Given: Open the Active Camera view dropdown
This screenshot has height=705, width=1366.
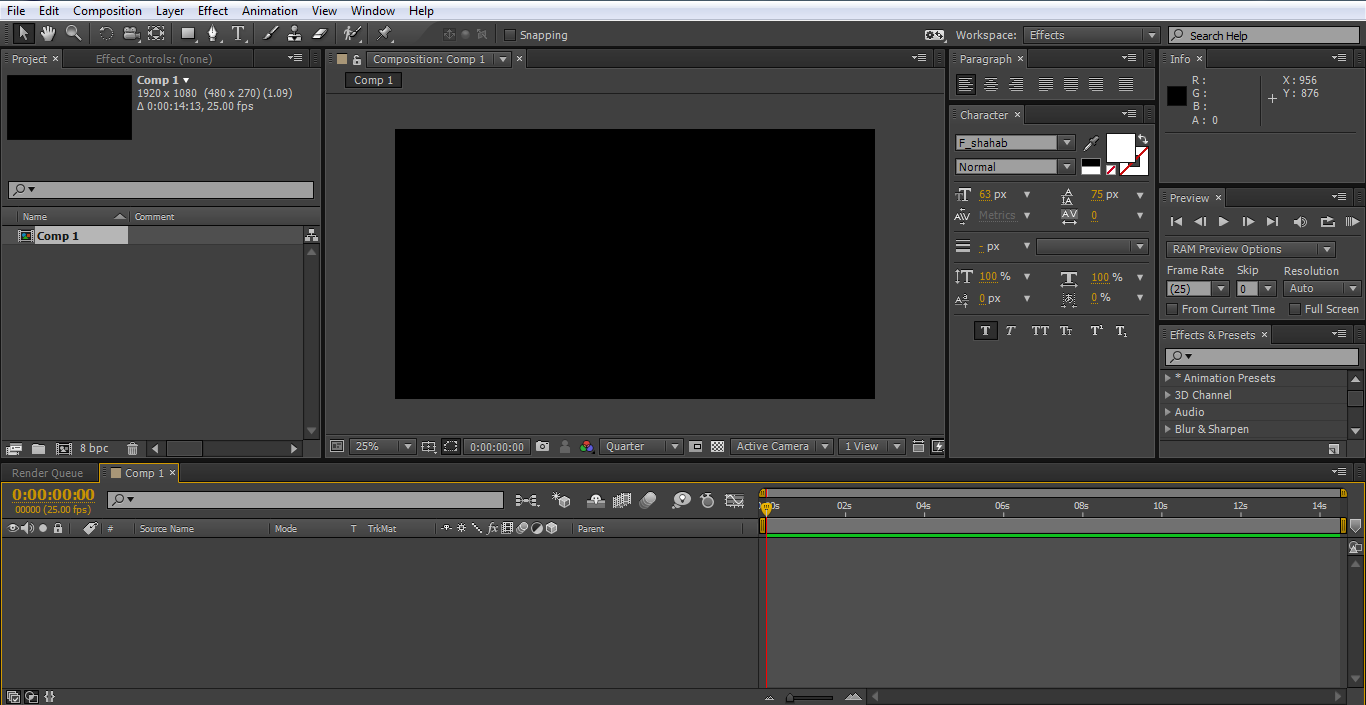Looking at the screenshot, I should 781,447.
